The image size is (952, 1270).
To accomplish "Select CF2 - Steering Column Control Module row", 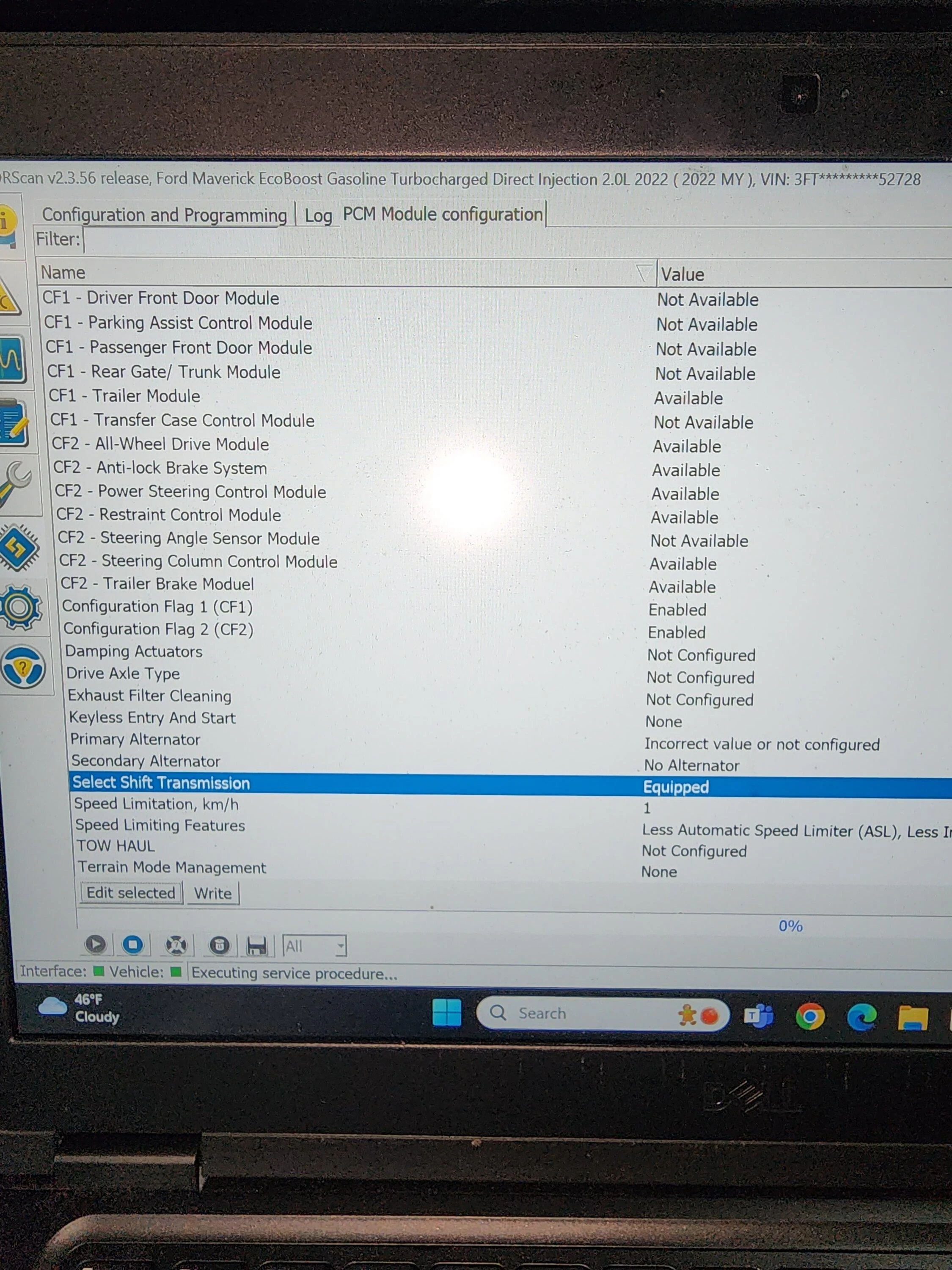I will (x=505, y=562).
